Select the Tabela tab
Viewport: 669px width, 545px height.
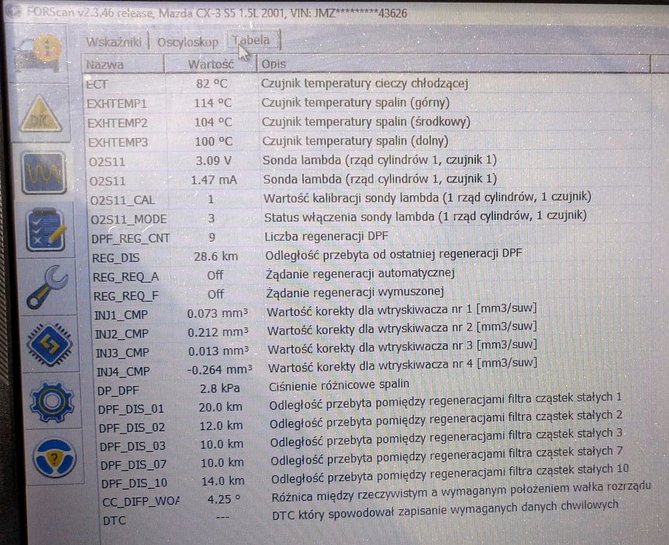click(x=251, y=40)
